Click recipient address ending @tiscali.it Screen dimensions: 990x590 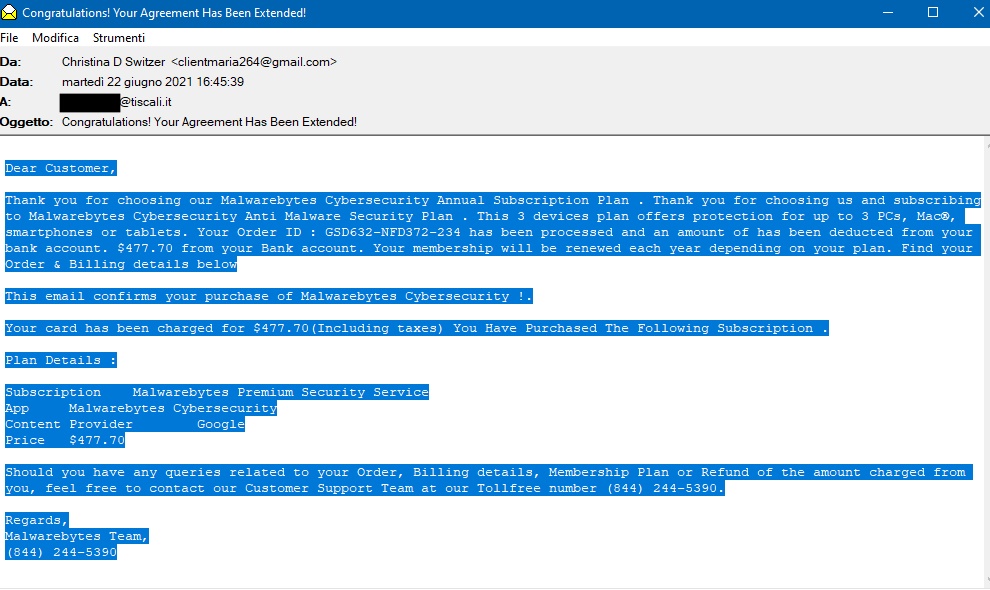click(116, 102)
